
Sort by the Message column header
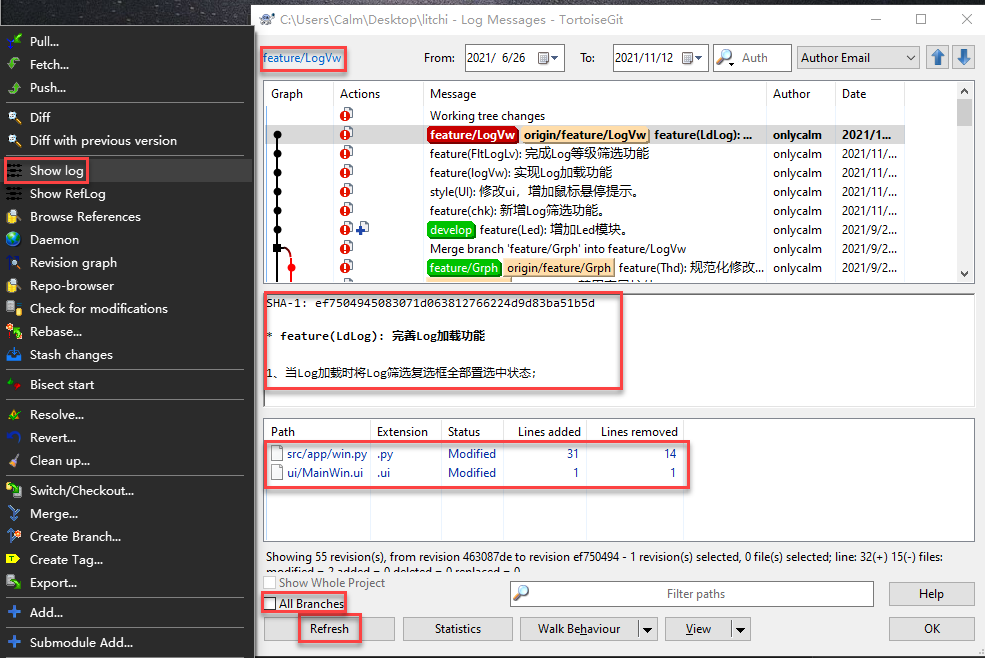pos(595,94)
